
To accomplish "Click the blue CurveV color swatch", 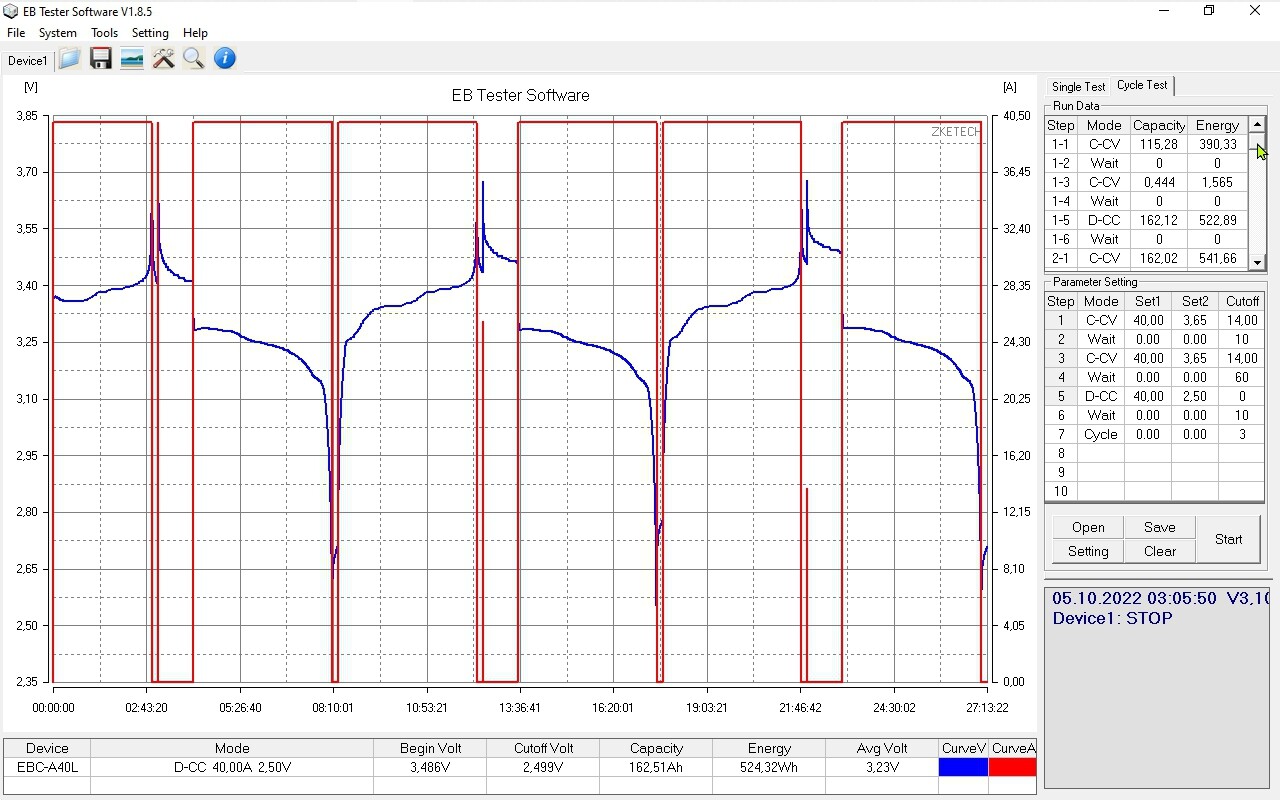I will point(963,767).
